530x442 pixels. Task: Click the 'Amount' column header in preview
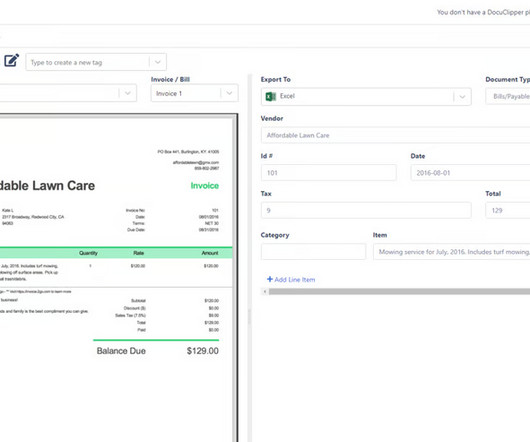point(210,253)
